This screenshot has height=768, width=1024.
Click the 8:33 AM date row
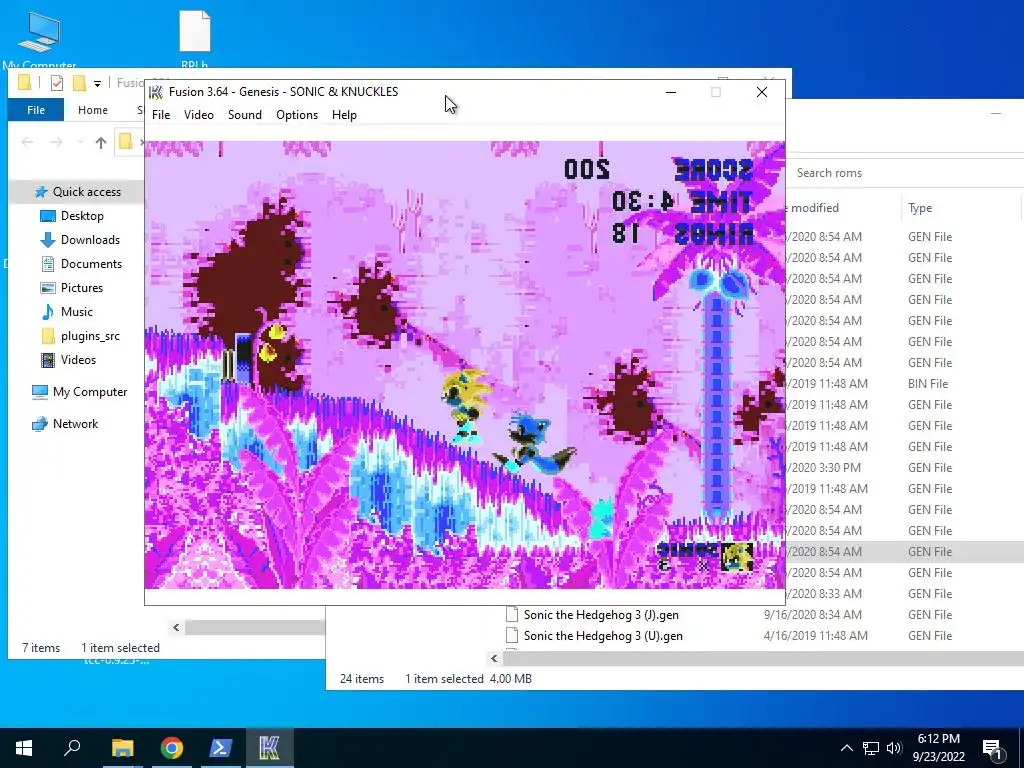[x=824, y=594]
